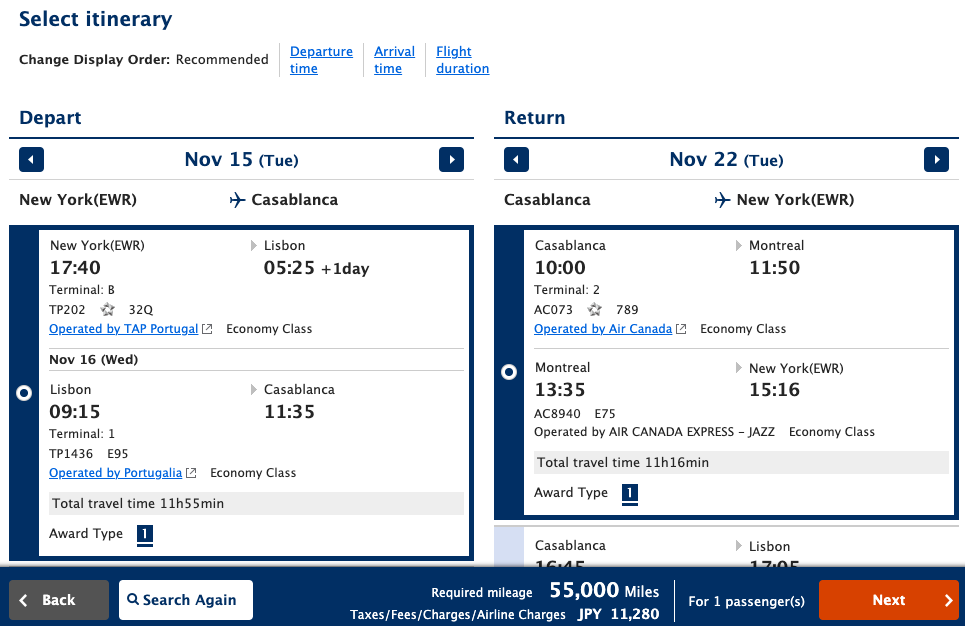Click Return Award Type 1 badge
The width and height of the screenshot is (965, 626).
pyautogui.click(x=629, y=493)
